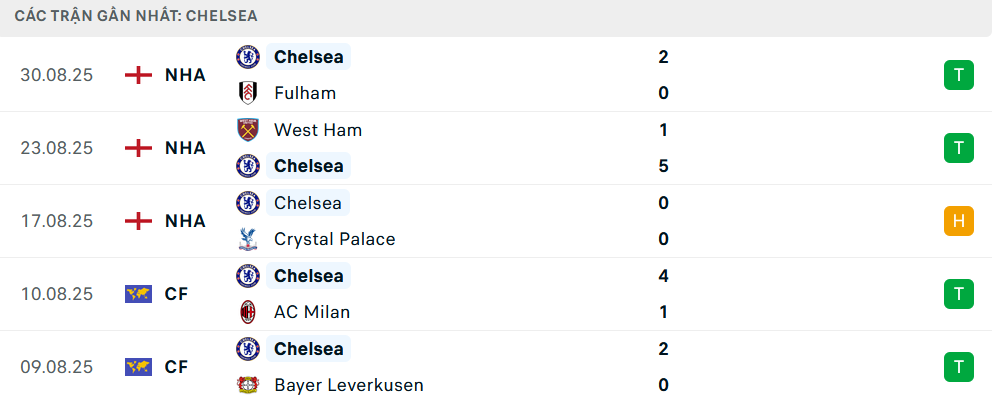
Task: Click green T badge for West Ham match
Action: pos(958,148)
